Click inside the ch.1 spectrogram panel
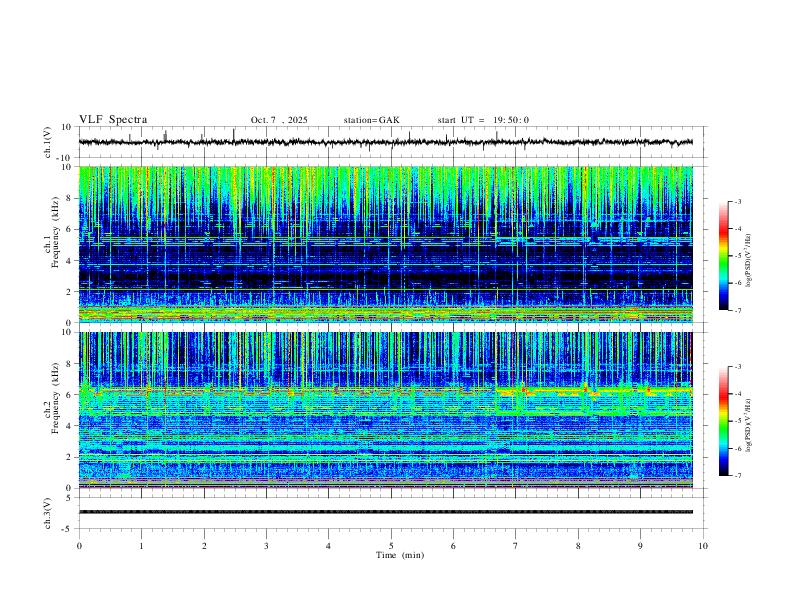The image size is (792, 612). pyautogui.click(x=385, y=244)
